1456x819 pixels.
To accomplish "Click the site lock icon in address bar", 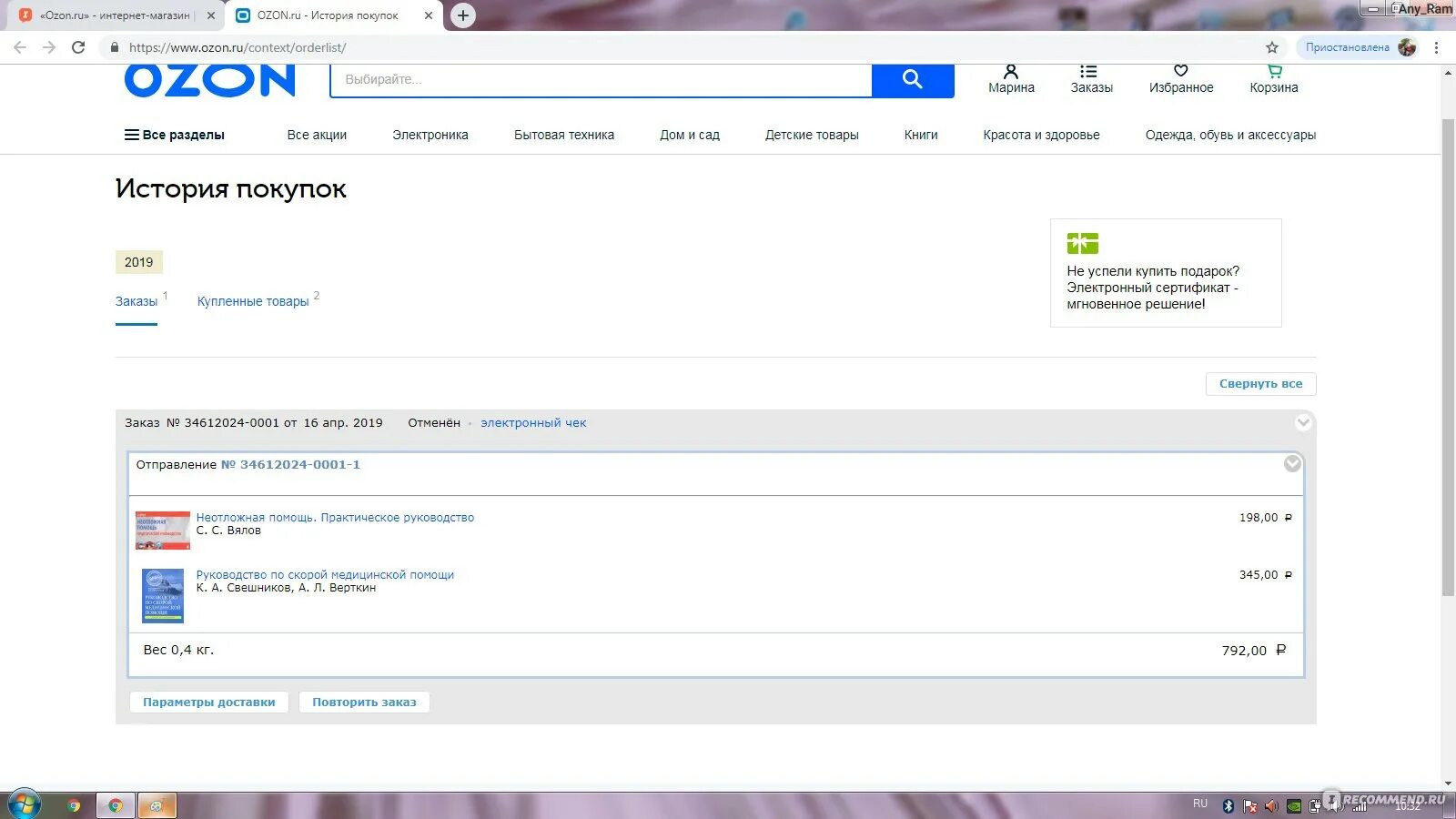I will pyautogui.click(x=114, y=47).
